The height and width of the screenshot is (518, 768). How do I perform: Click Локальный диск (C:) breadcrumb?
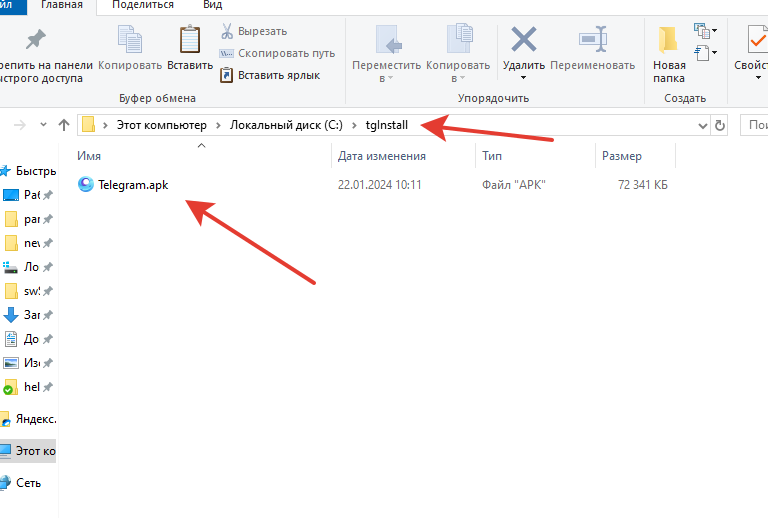click(x=286, y=125)
